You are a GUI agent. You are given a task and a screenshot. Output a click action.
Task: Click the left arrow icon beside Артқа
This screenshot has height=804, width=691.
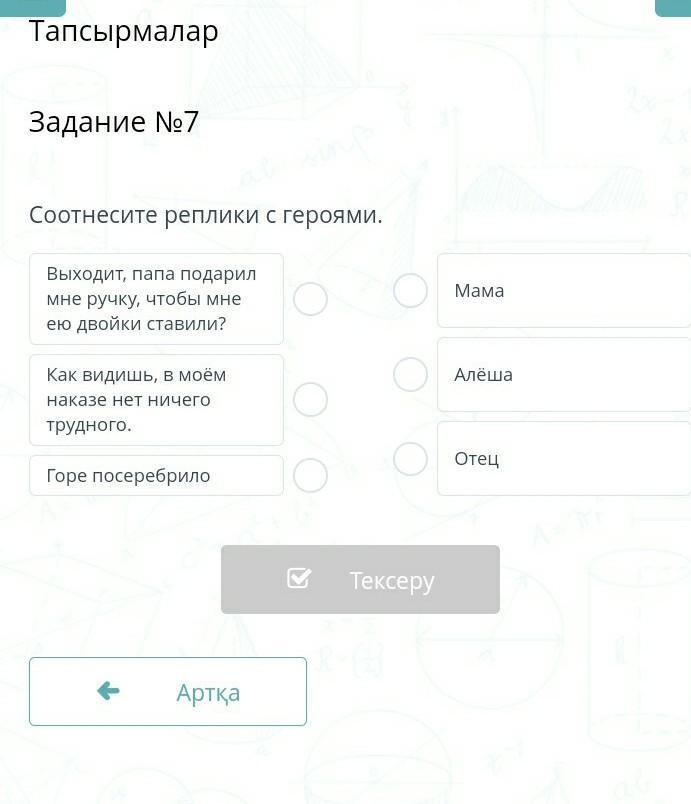click(108, 690)
